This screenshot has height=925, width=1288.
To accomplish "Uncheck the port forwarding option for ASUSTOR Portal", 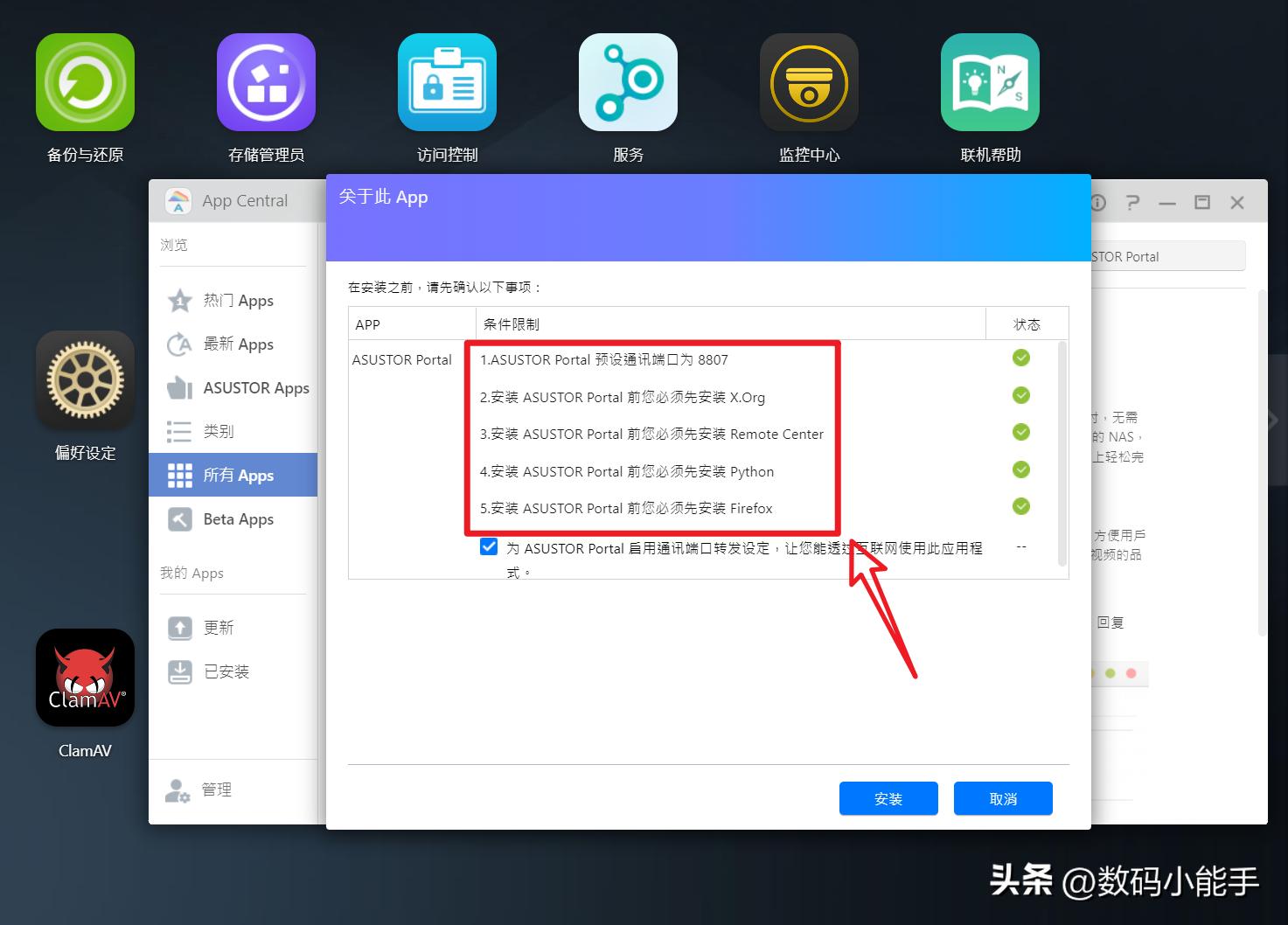I will (489, 547).
